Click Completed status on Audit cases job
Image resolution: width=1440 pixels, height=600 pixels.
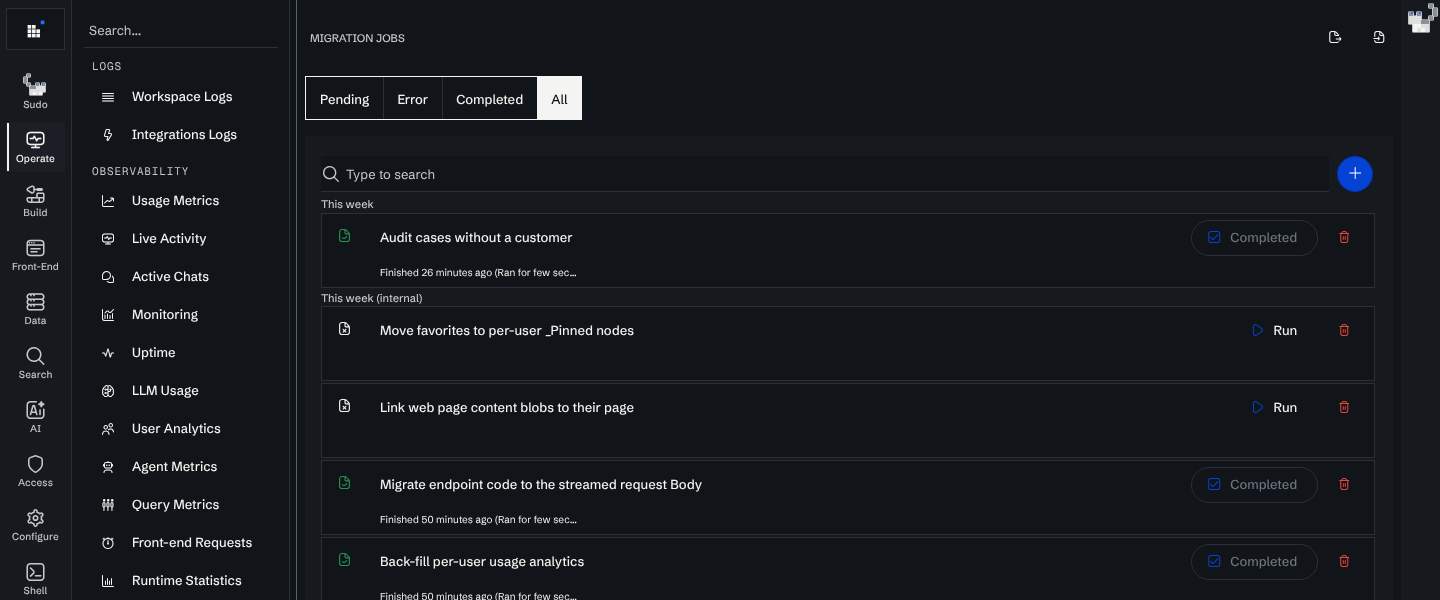[1254, 238]
